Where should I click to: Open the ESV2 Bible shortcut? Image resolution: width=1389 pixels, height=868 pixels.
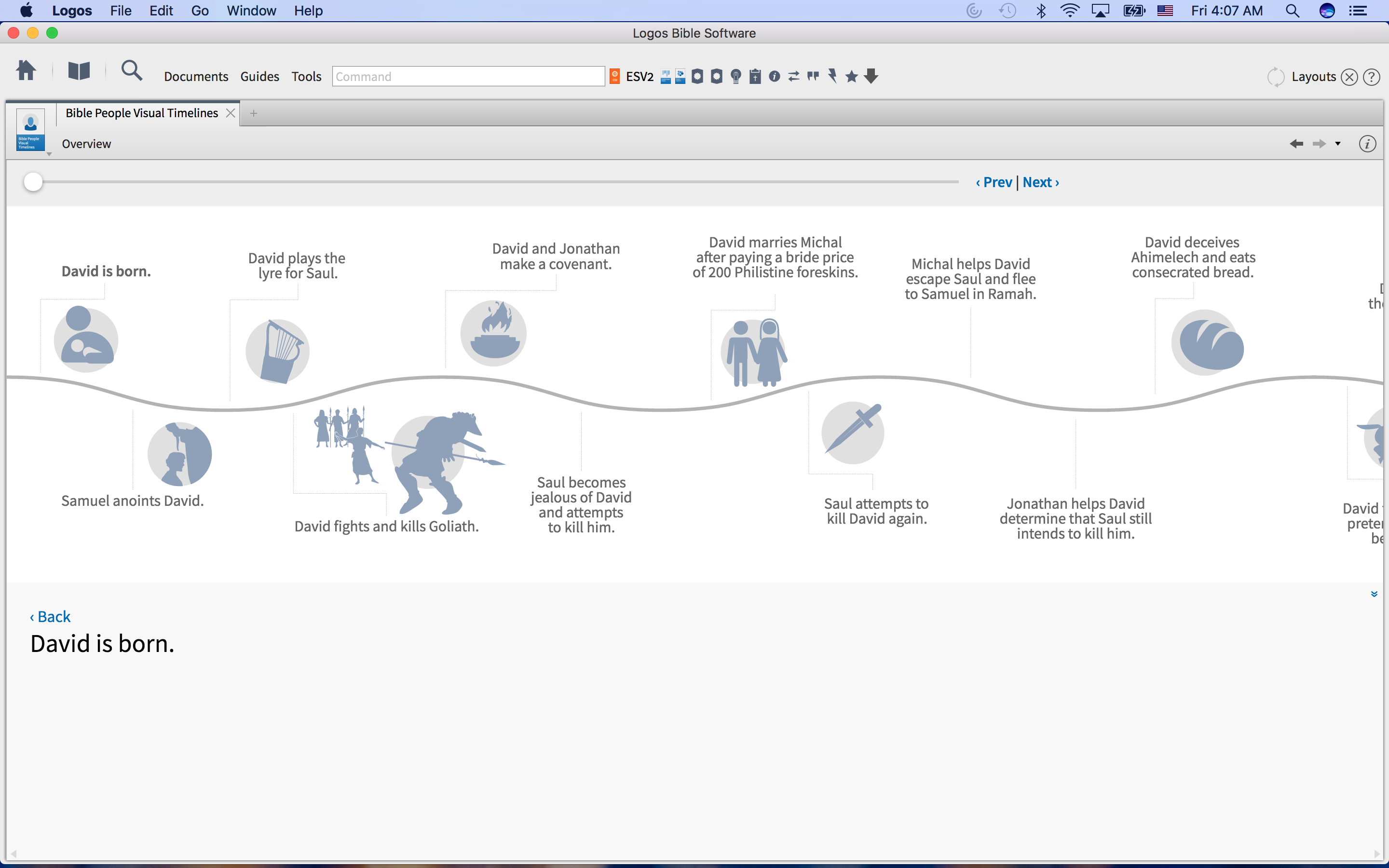point(639,76)
